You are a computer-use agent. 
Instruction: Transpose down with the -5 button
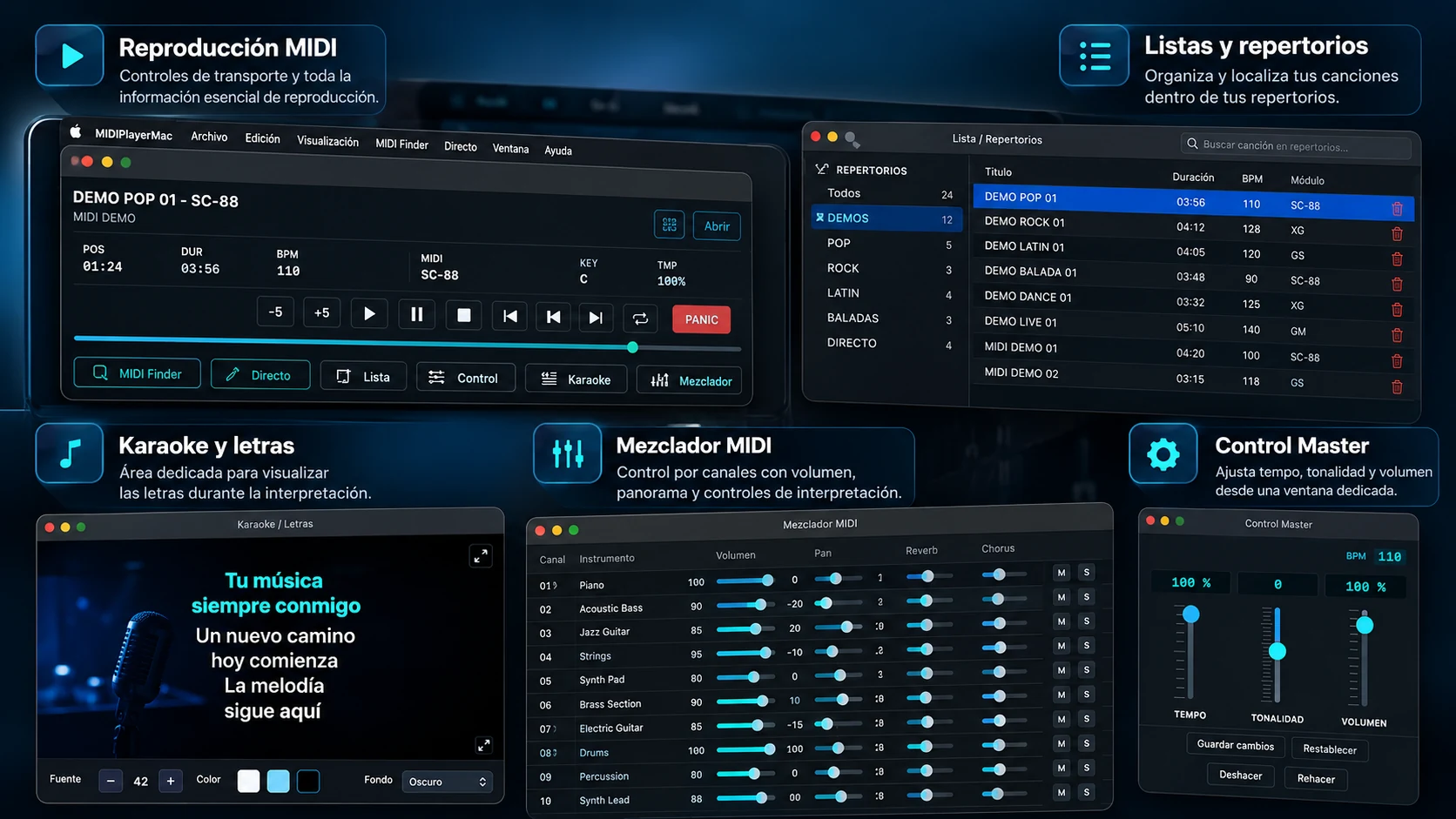(275, 312)
